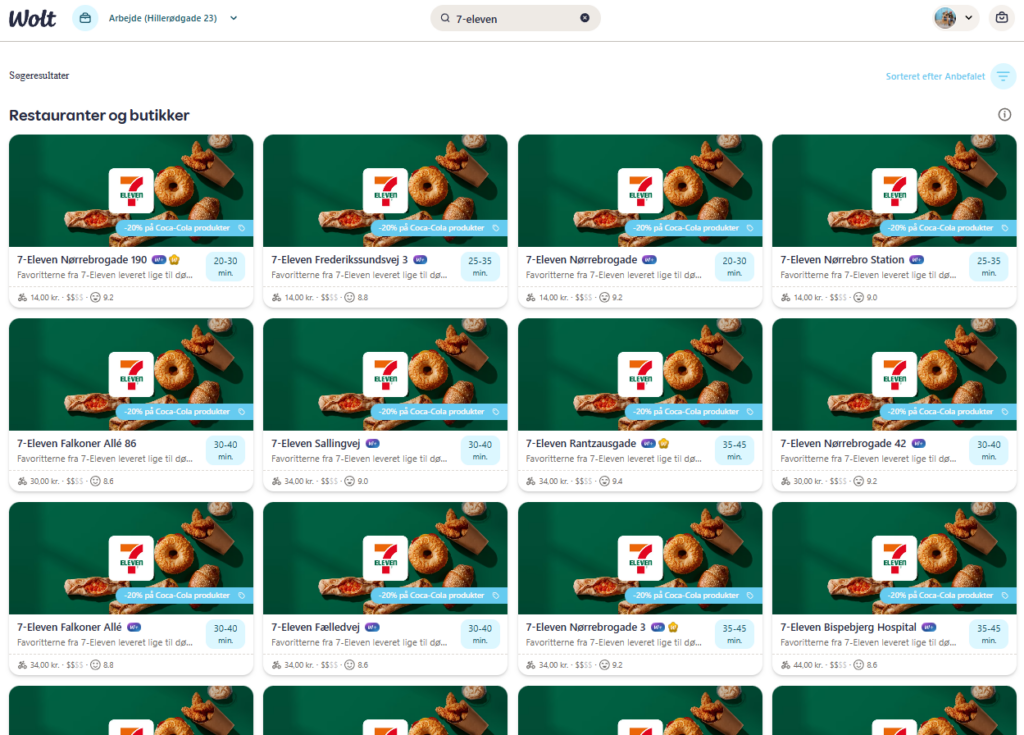
Task: Open the sort filter icon
Action: coord(1003,76)
